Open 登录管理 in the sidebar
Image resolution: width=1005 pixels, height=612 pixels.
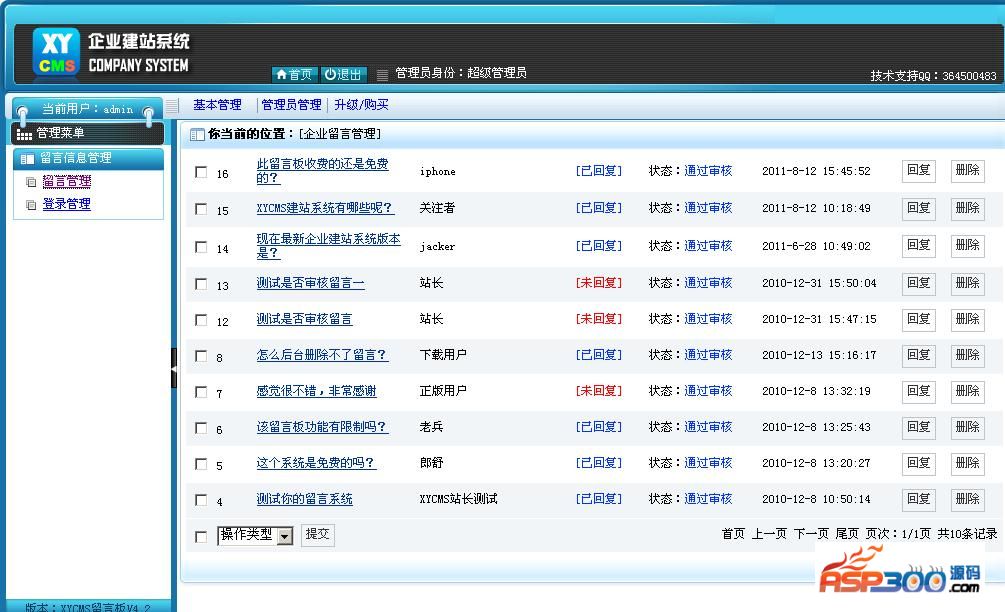tap(67, 204)
